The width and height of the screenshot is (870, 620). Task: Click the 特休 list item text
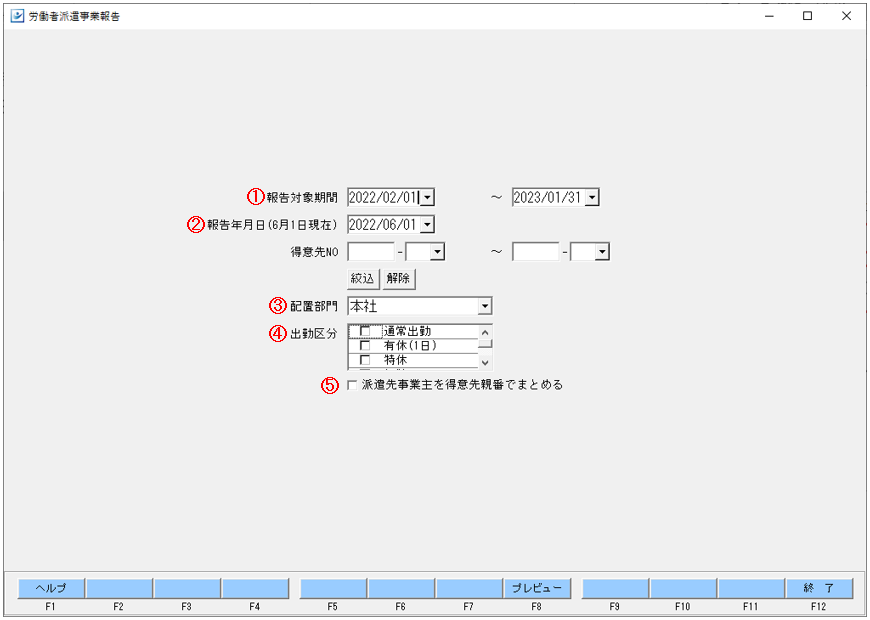click(x=396, y=360)
